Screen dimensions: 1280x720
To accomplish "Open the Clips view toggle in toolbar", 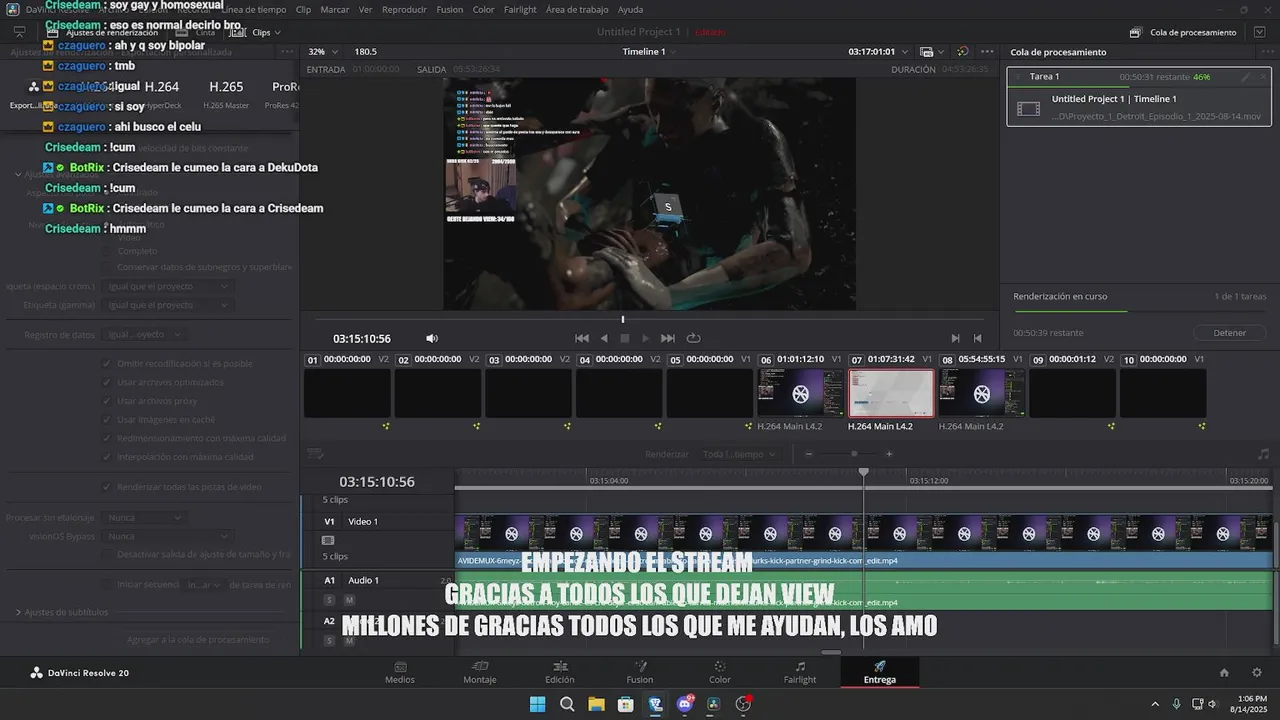I will point(254,32).
